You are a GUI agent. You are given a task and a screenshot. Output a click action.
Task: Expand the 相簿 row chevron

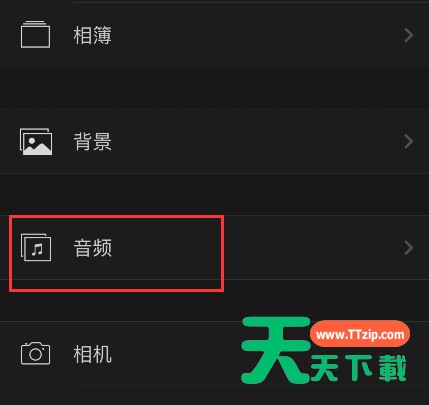click(x=408, y=35)
